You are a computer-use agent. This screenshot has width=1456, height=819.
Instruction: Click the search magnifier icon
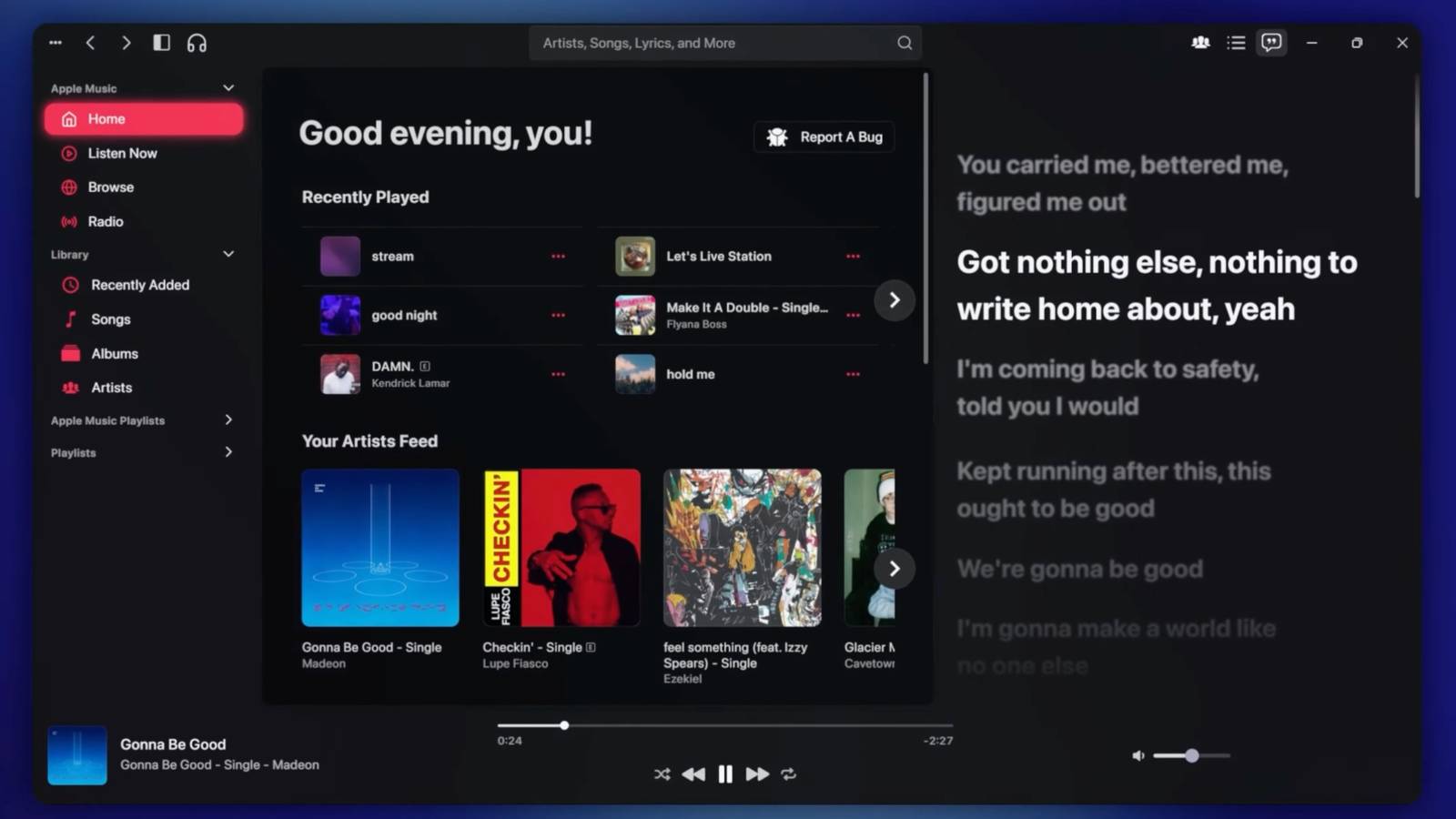pos(905,43)
